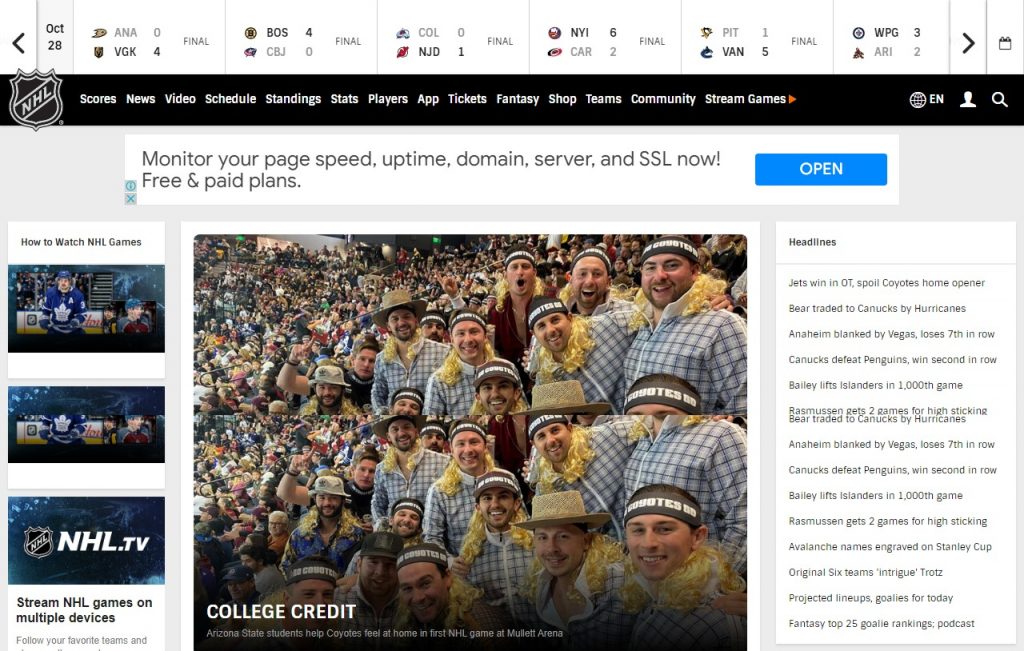Screen dimensions: 1024x651
Task: Click the College Credit featured story image
Action: click(469, 440)
